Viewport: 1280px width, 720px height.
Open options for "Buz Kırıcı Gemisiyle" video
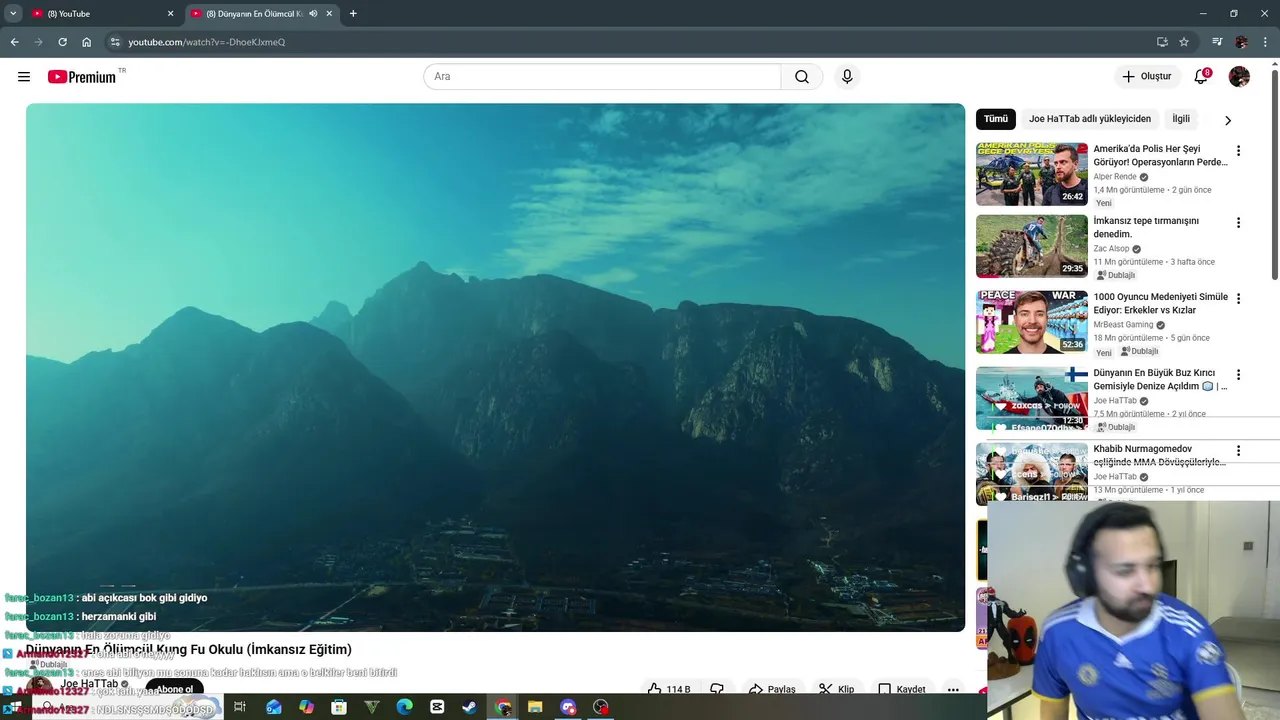(x=1238, y=375)
